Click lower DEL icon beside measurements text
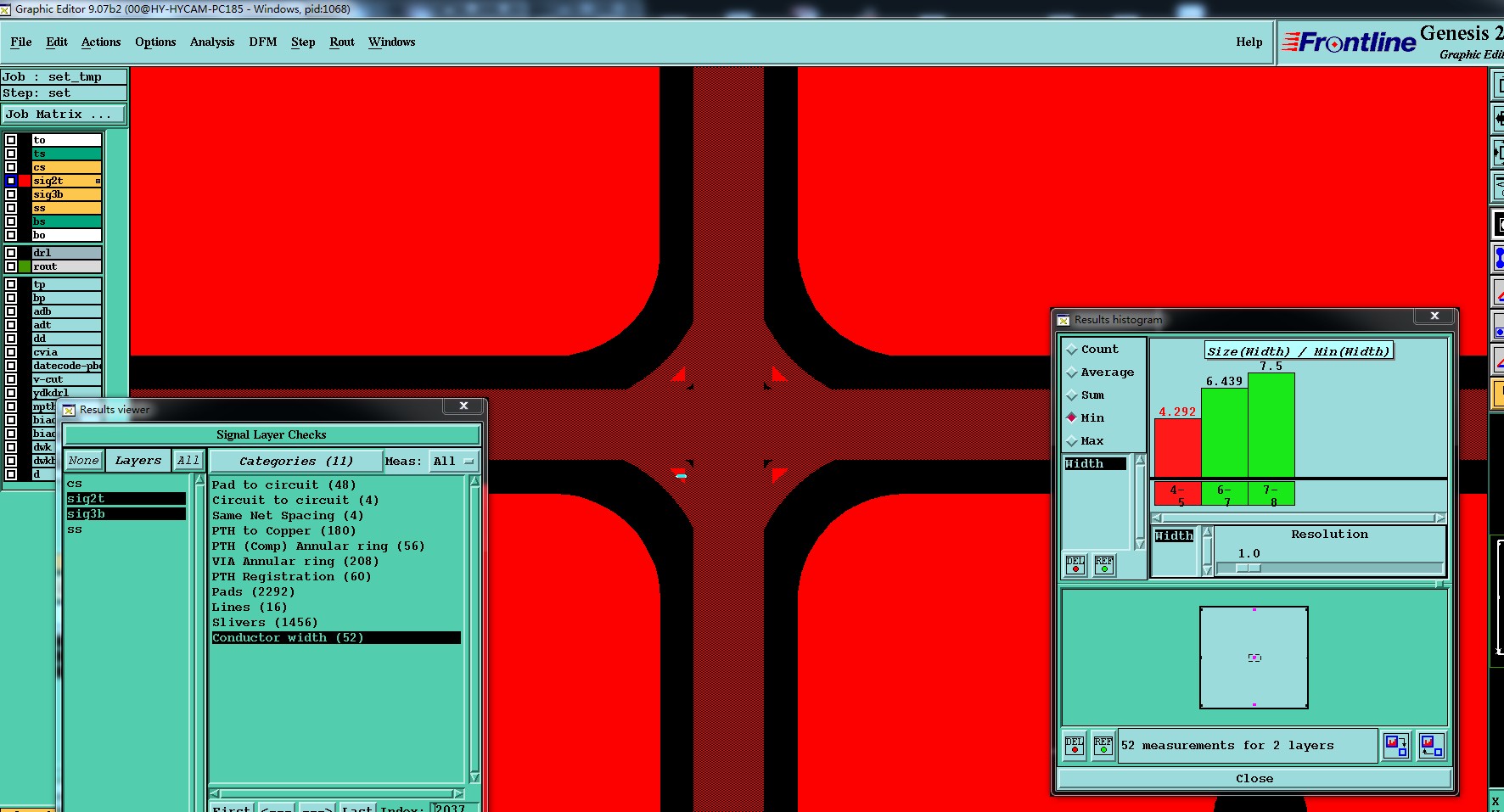The width and height of the screenshot is (1504, 812). pyautogui.click(x=1075, y=746)
